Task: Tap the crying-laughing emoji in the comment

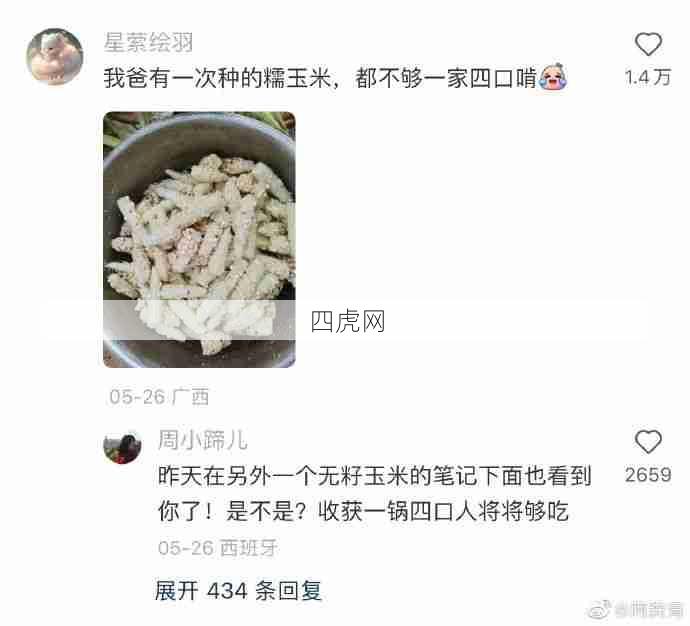Action: click(553, 77)
